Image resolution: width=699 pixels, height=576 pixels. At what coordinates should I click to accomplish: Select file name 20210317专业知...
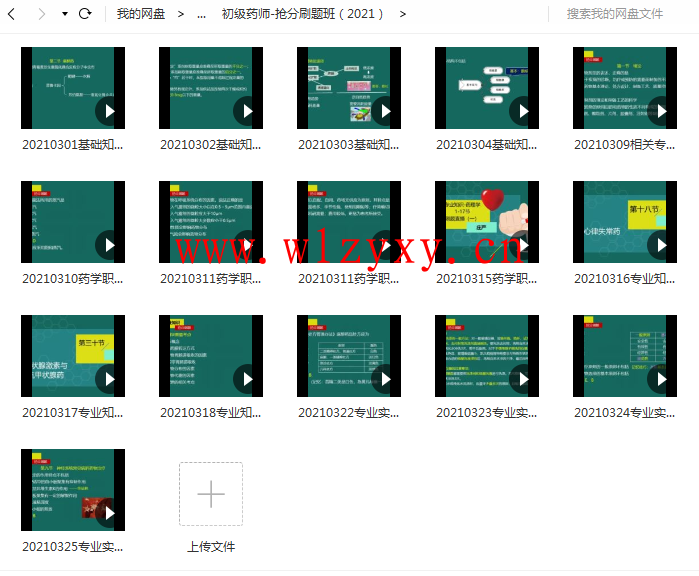coord(73,413)
